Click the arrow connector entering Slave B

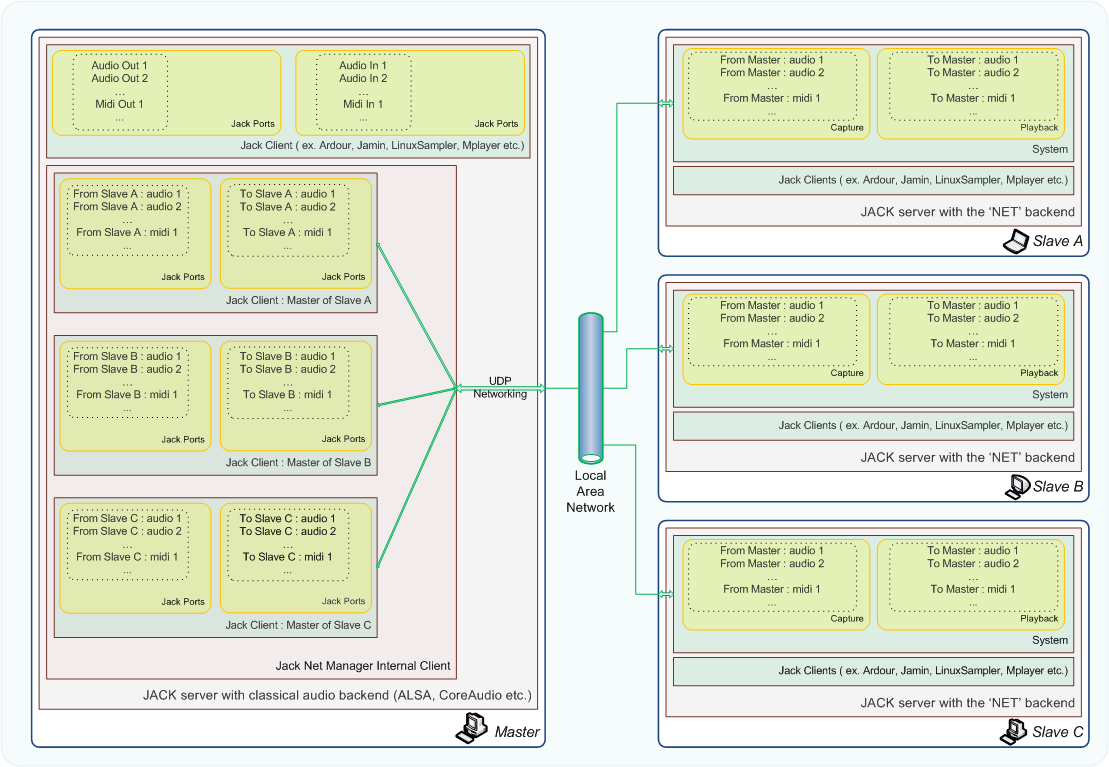click(x=665, y=349)
